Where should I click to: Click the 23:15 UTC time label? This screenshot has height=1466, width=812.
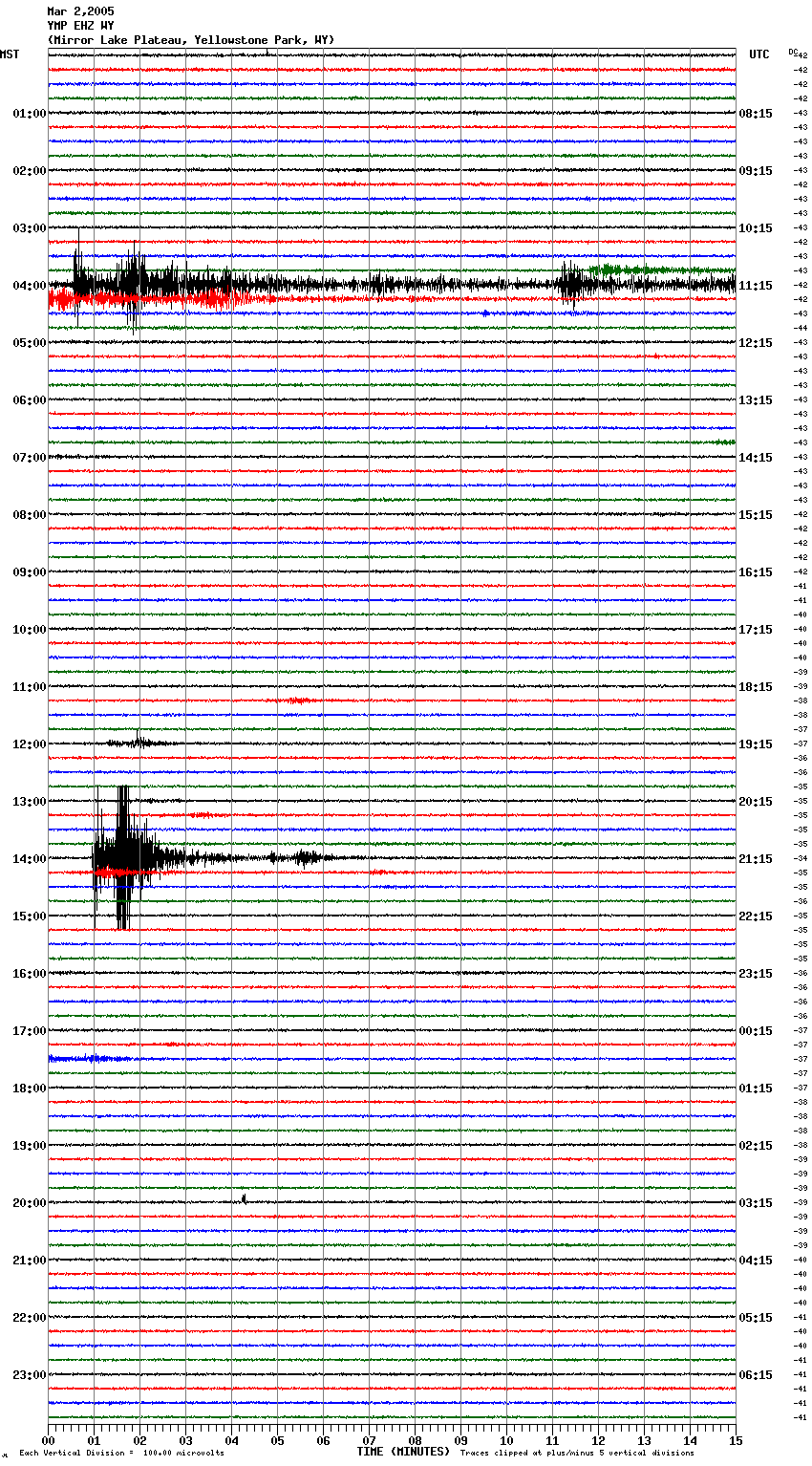click(756, 974)
